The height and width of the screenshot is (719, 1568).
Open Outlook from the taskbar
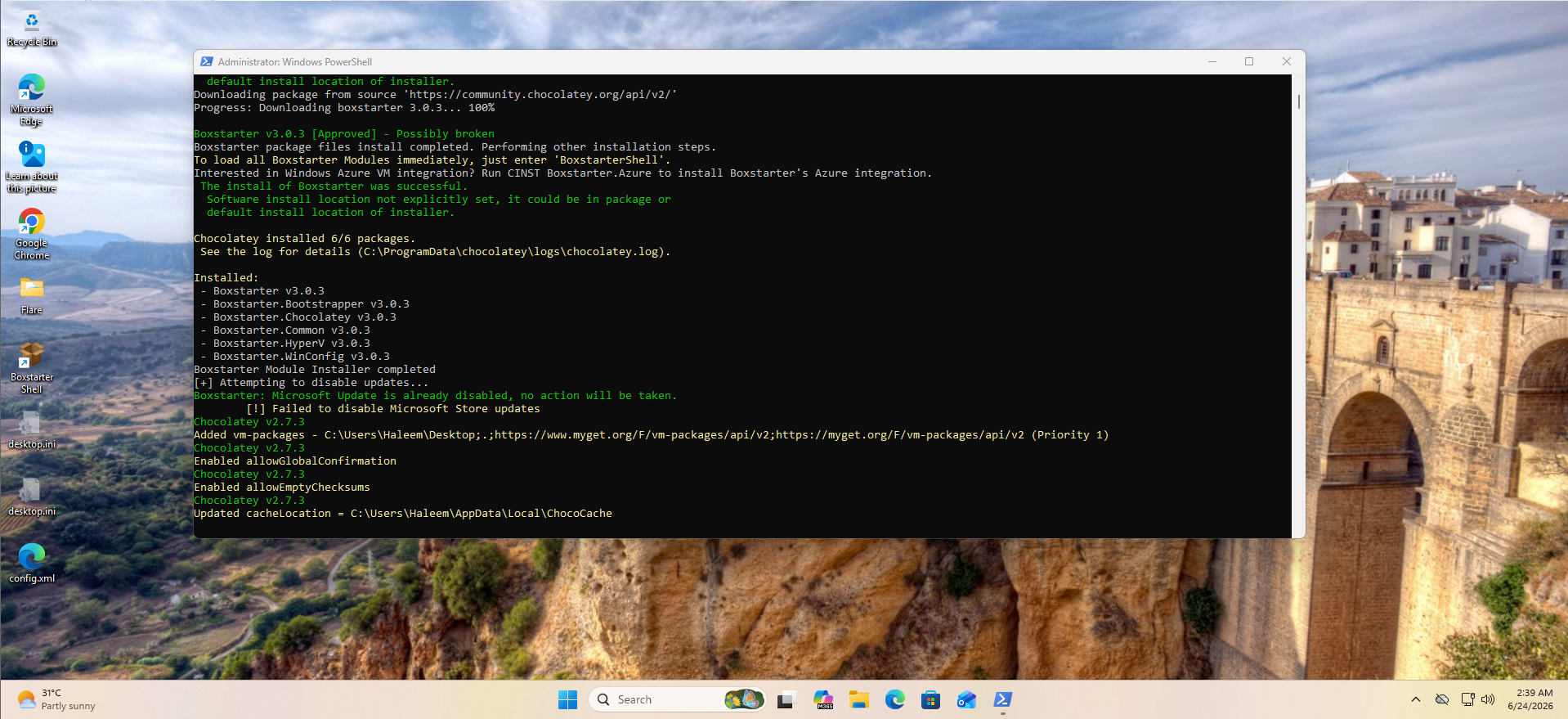[x=966, y=699]
